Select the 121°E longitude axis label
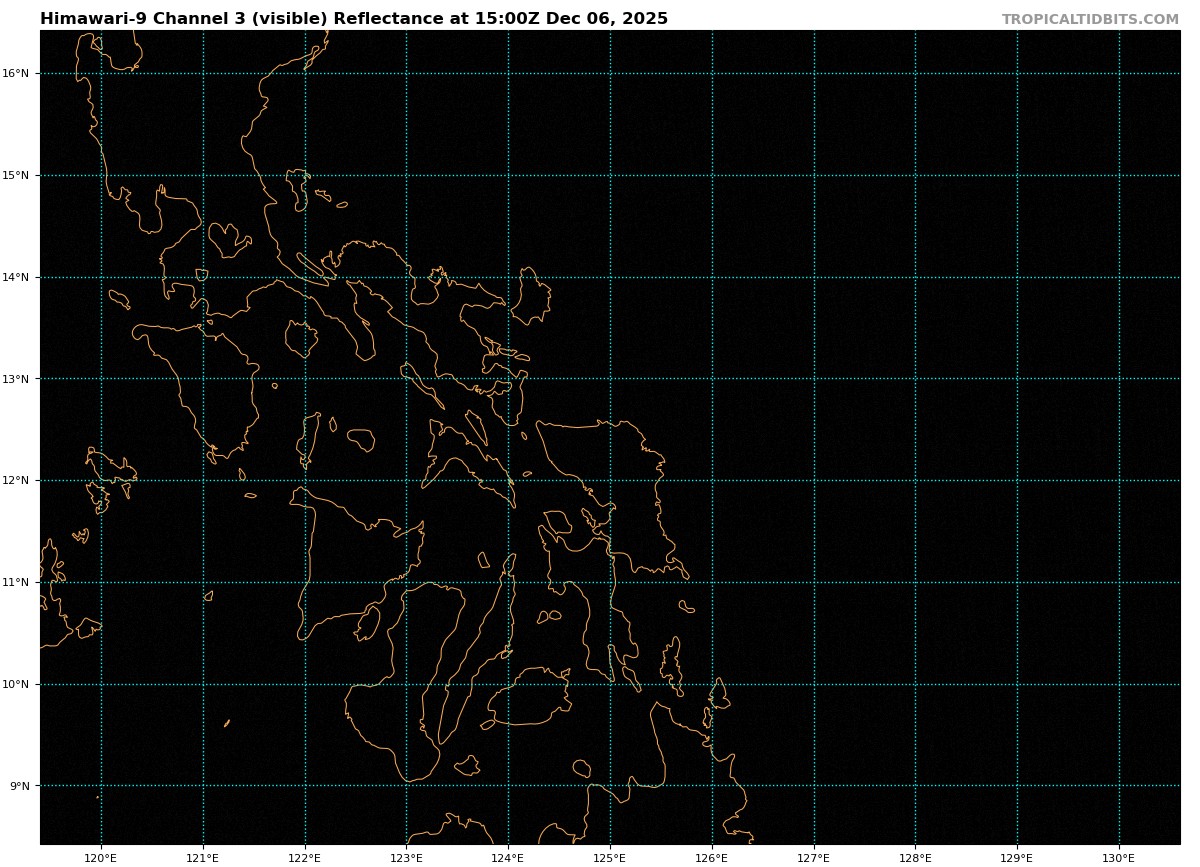Viewport: 1200px width, 867px height. click(203, 858)
